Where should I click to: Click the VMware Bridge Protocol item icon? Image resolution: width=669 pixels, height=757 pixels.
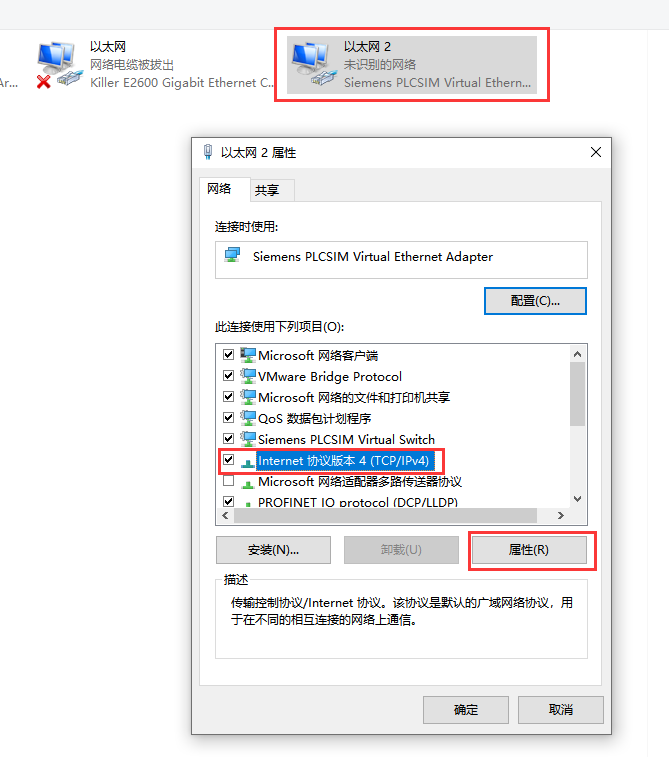pyautogui.click(x=248, y=376)
